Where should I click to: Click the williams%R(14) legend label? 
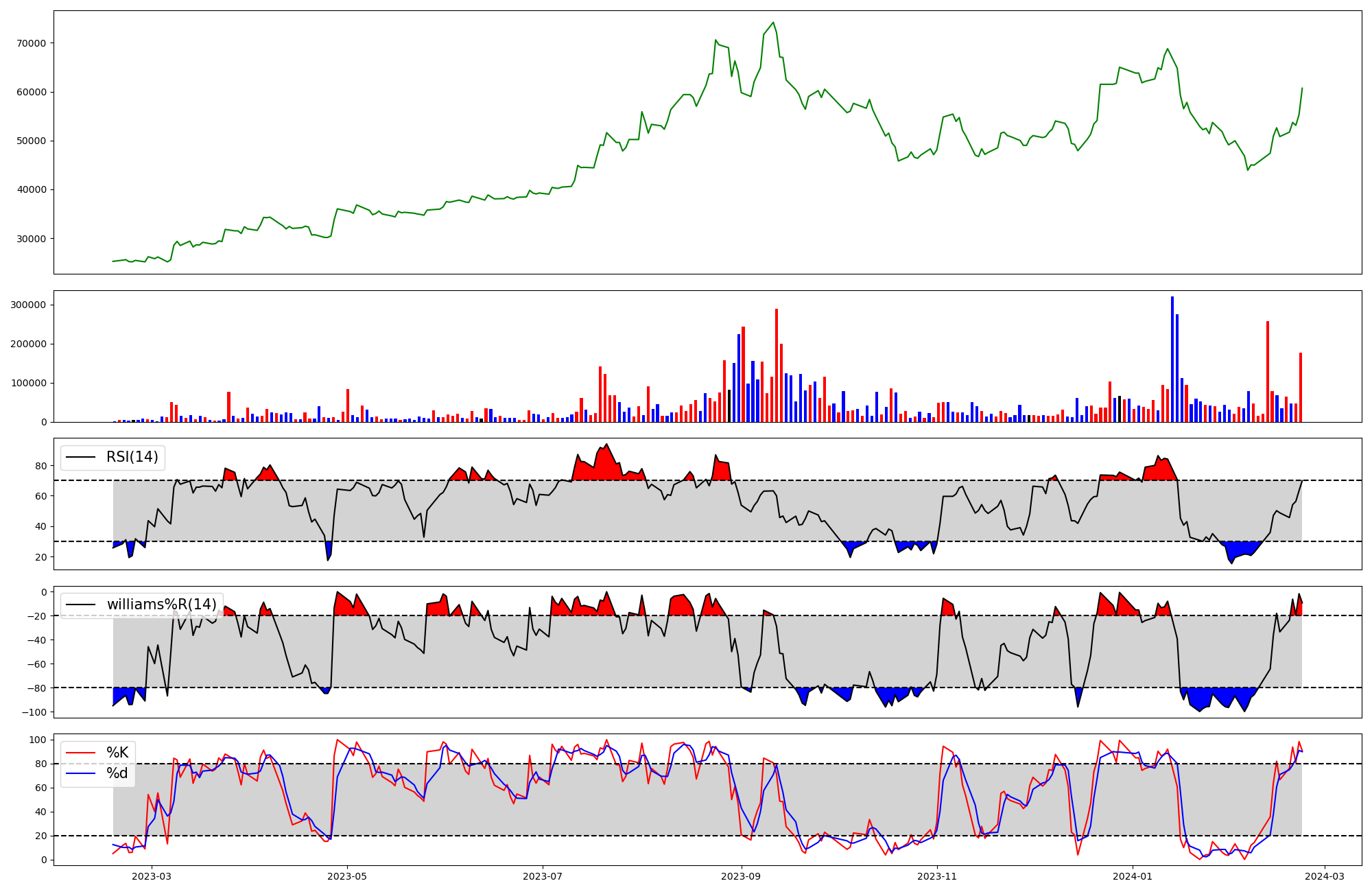tap(161, 605)
